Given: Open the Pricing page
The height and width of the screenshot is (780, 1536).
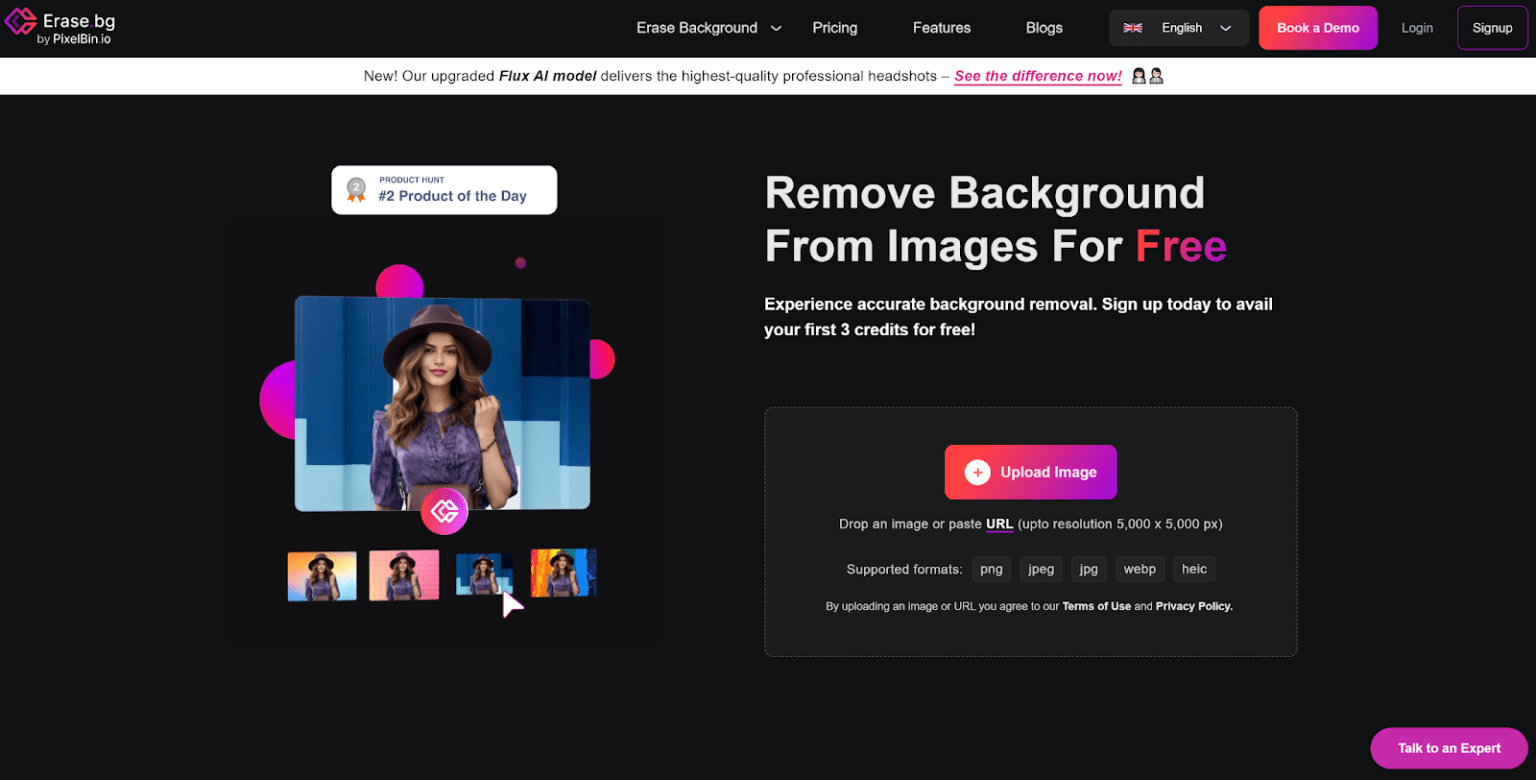Looking at the screenshot, I should coord(835,28).
